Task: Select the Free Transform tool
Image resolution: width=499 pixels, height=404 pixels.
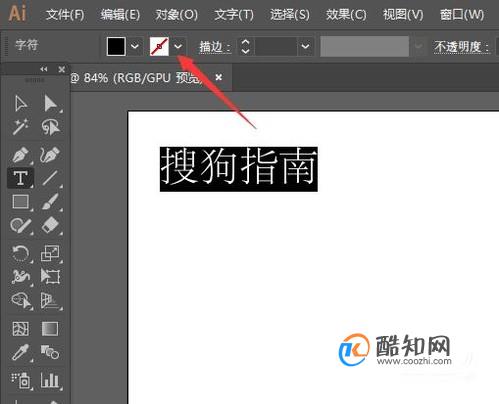Action: 50,277
